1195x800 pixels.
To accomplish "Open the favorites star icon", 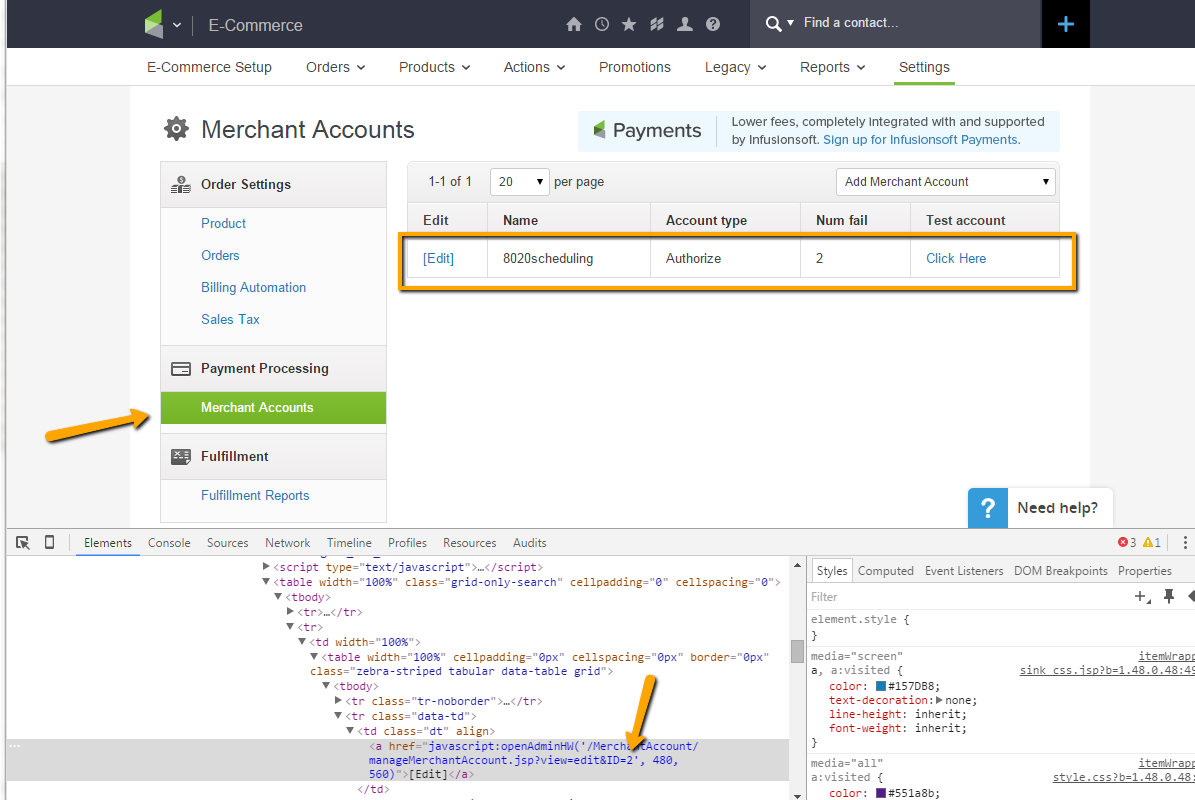I will (x=629, y=24).
